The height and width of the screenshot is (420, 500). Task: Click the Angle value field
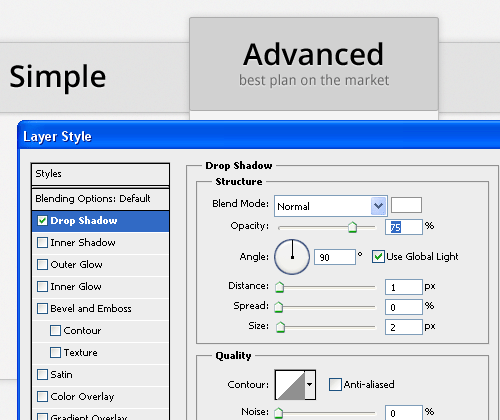pos(335,257)
